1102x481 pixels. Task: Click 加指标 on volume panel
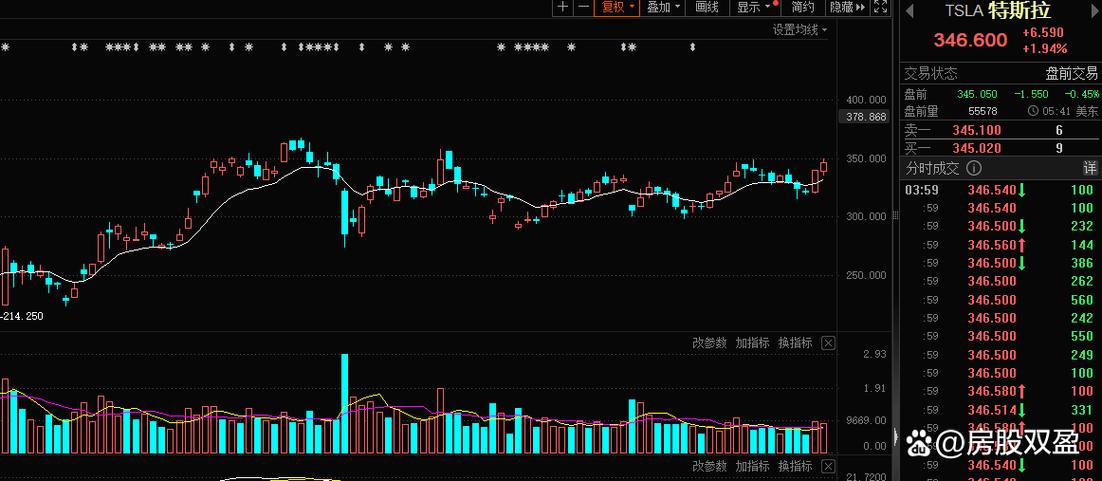pyautogui.click(x=753, y=343)
